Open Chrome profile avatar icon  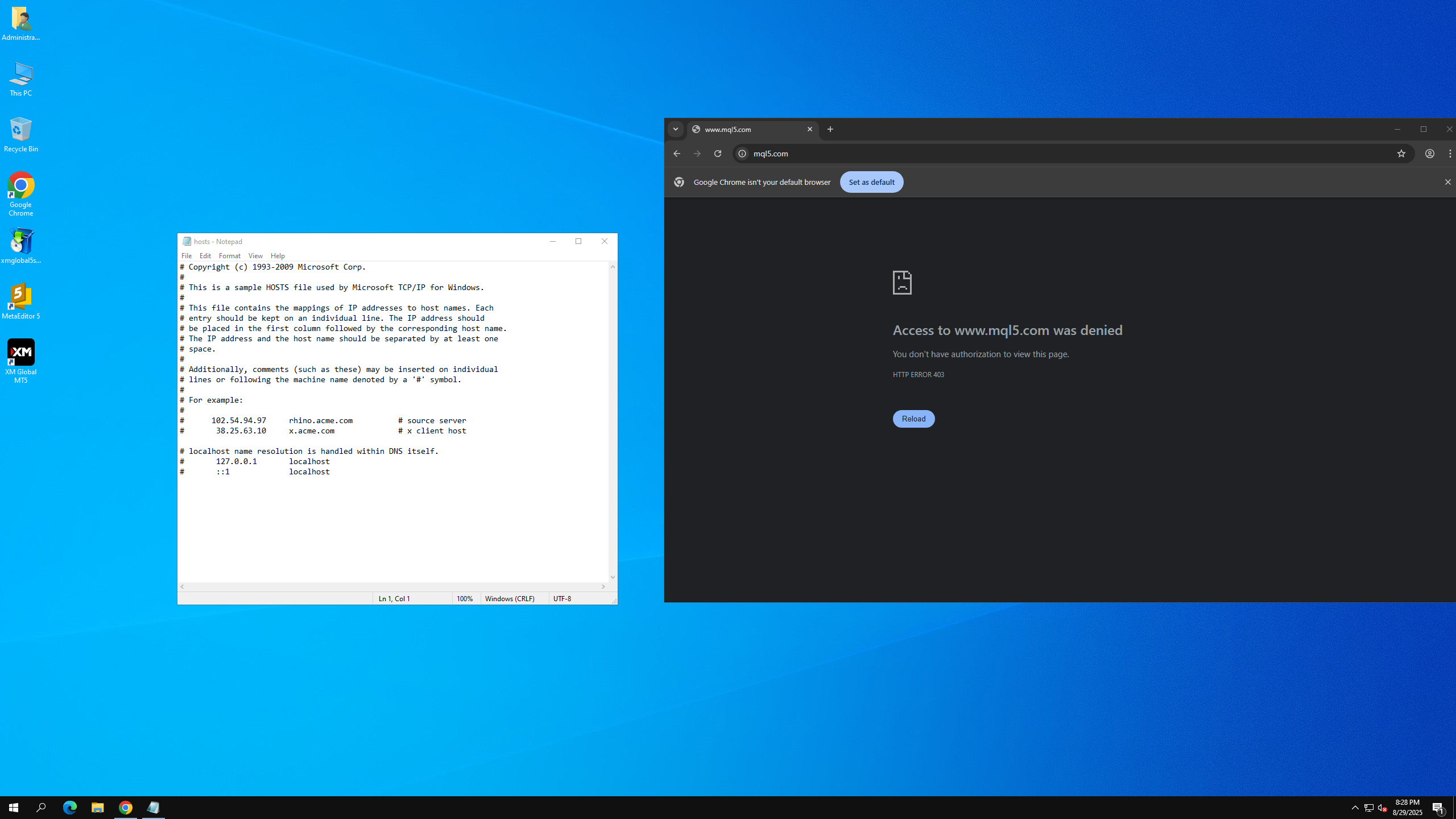(x=1429, y=154)
